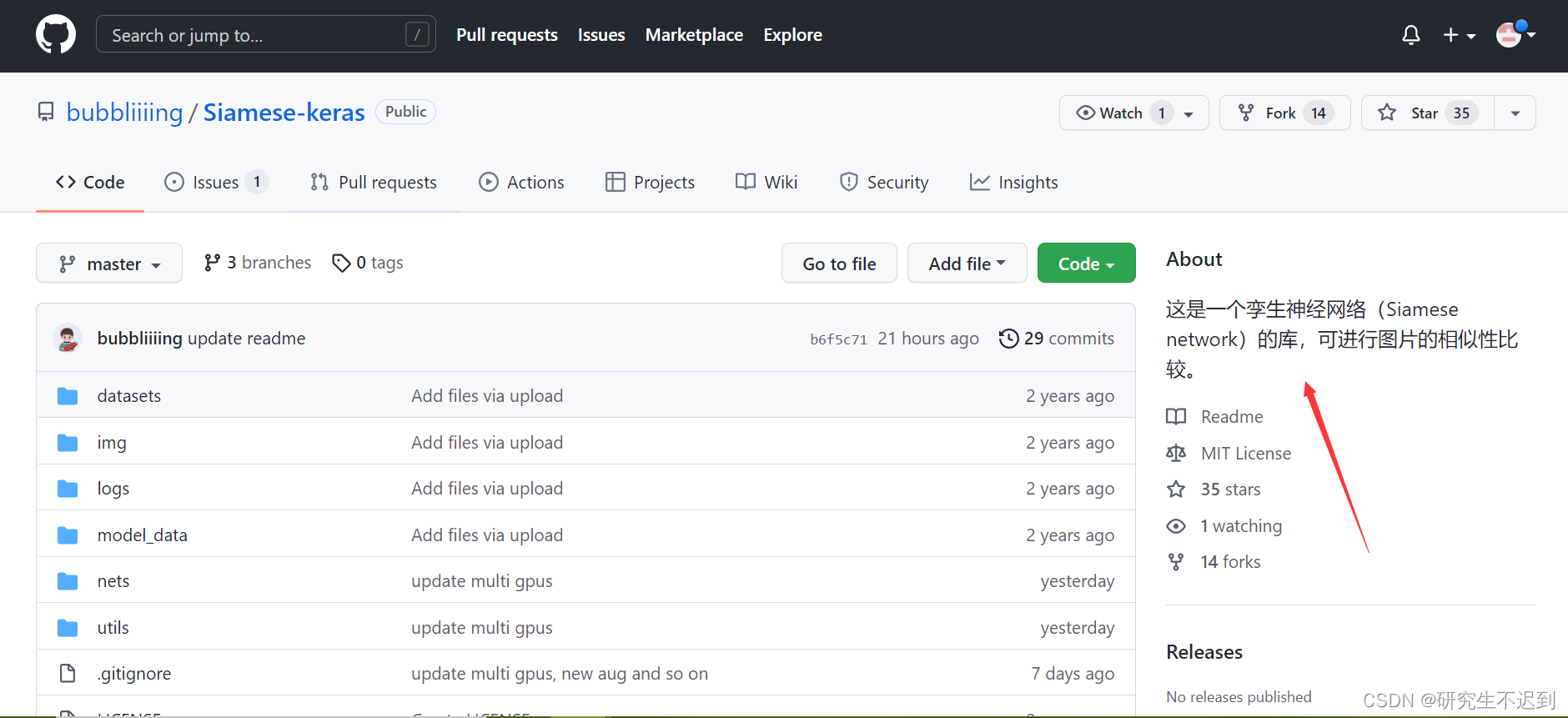Click the fork icon beside 14 forks
This screenshot has width=1568, height=718.
tap(1176, 562)
